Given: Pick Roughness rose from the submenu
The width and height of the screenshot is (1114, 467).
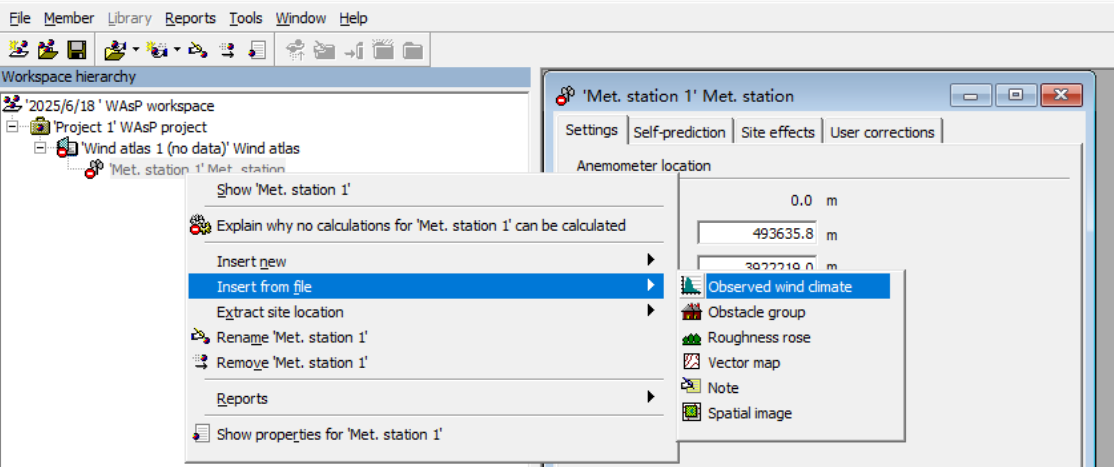Looking at the screenshot, I should (758, 337).
